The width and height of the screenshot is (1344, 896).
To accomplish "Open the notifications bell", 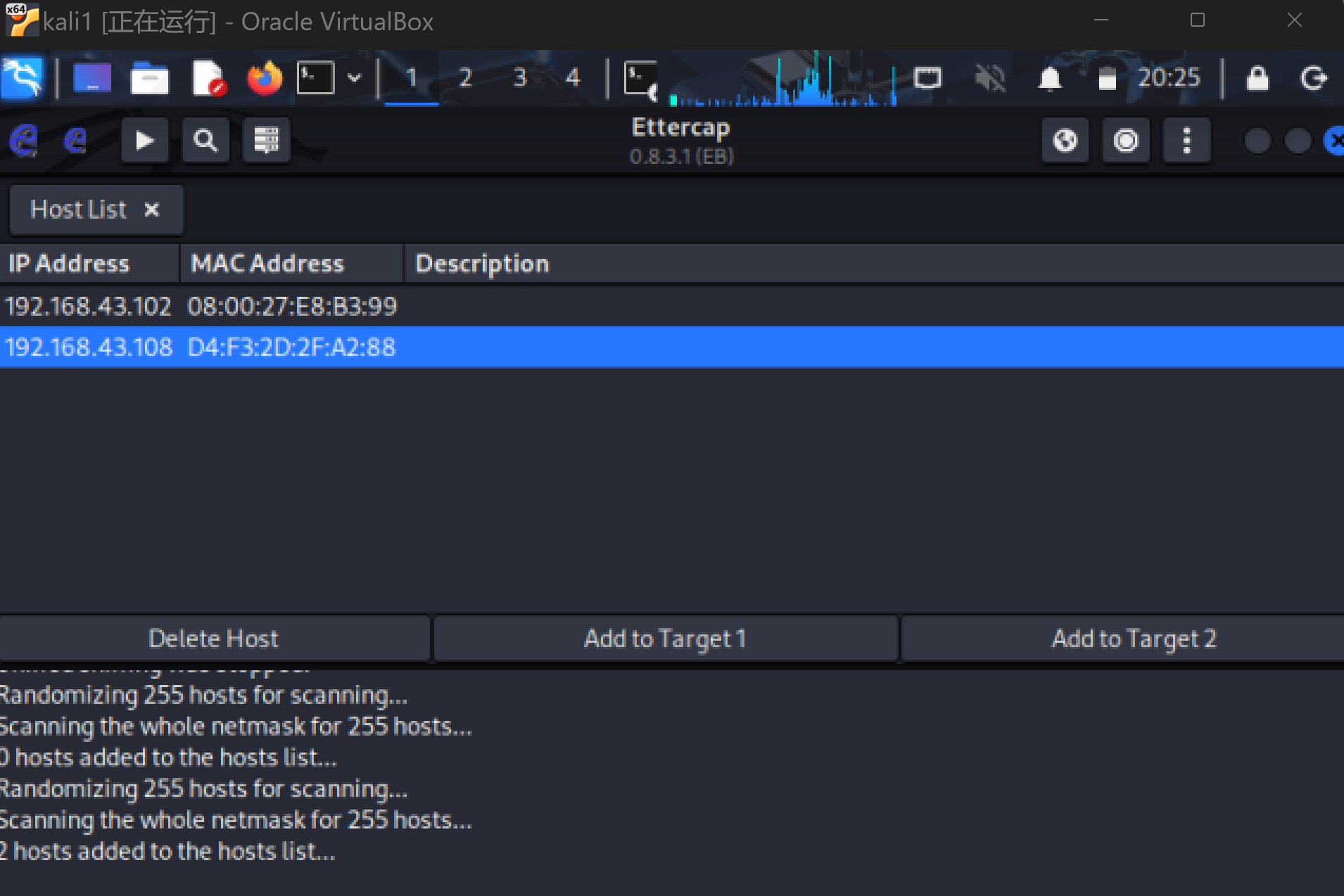I will pyautogui.click(x=1050, y=77).
